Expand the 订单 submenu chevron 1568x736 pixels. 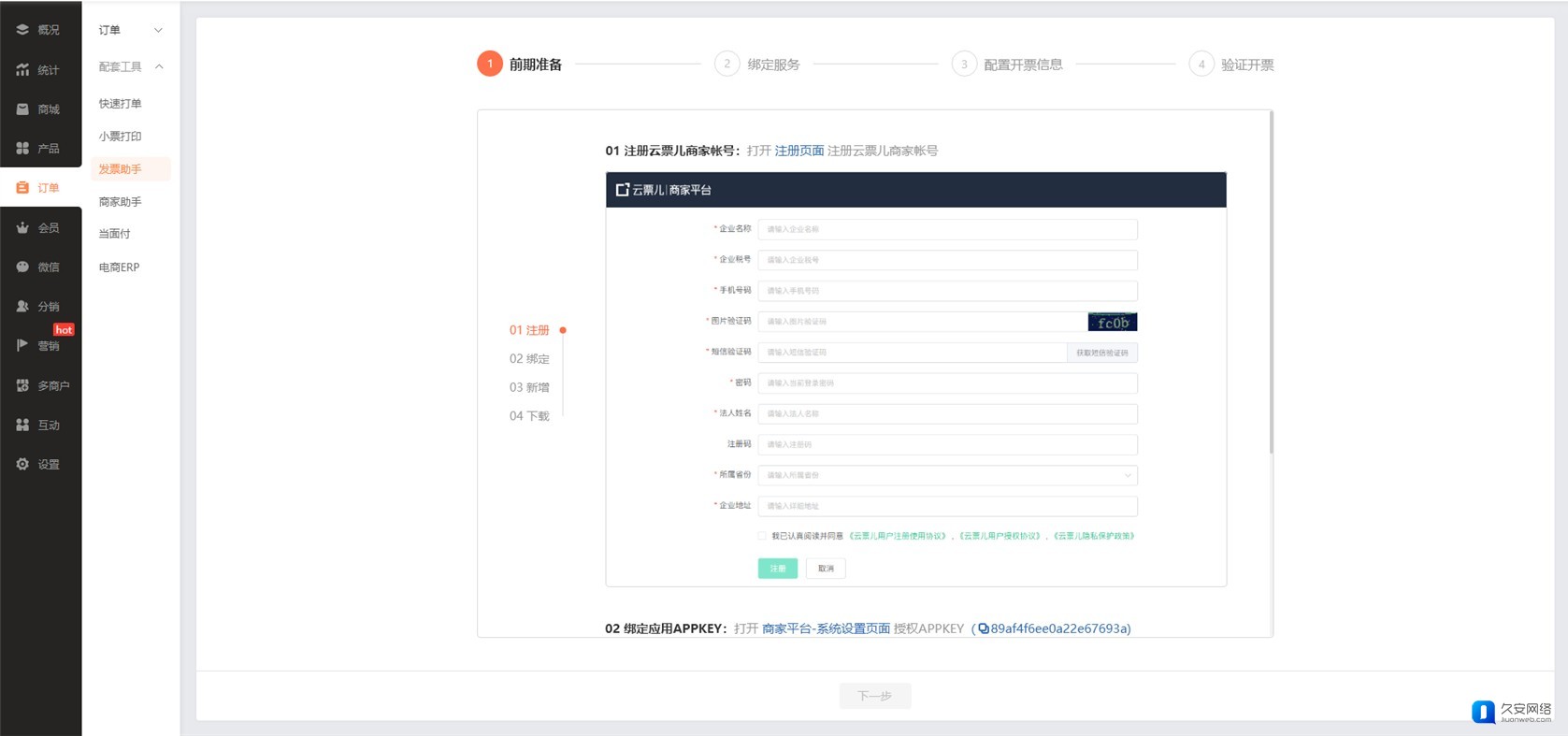pyautogui.click(x=158, y=30)
